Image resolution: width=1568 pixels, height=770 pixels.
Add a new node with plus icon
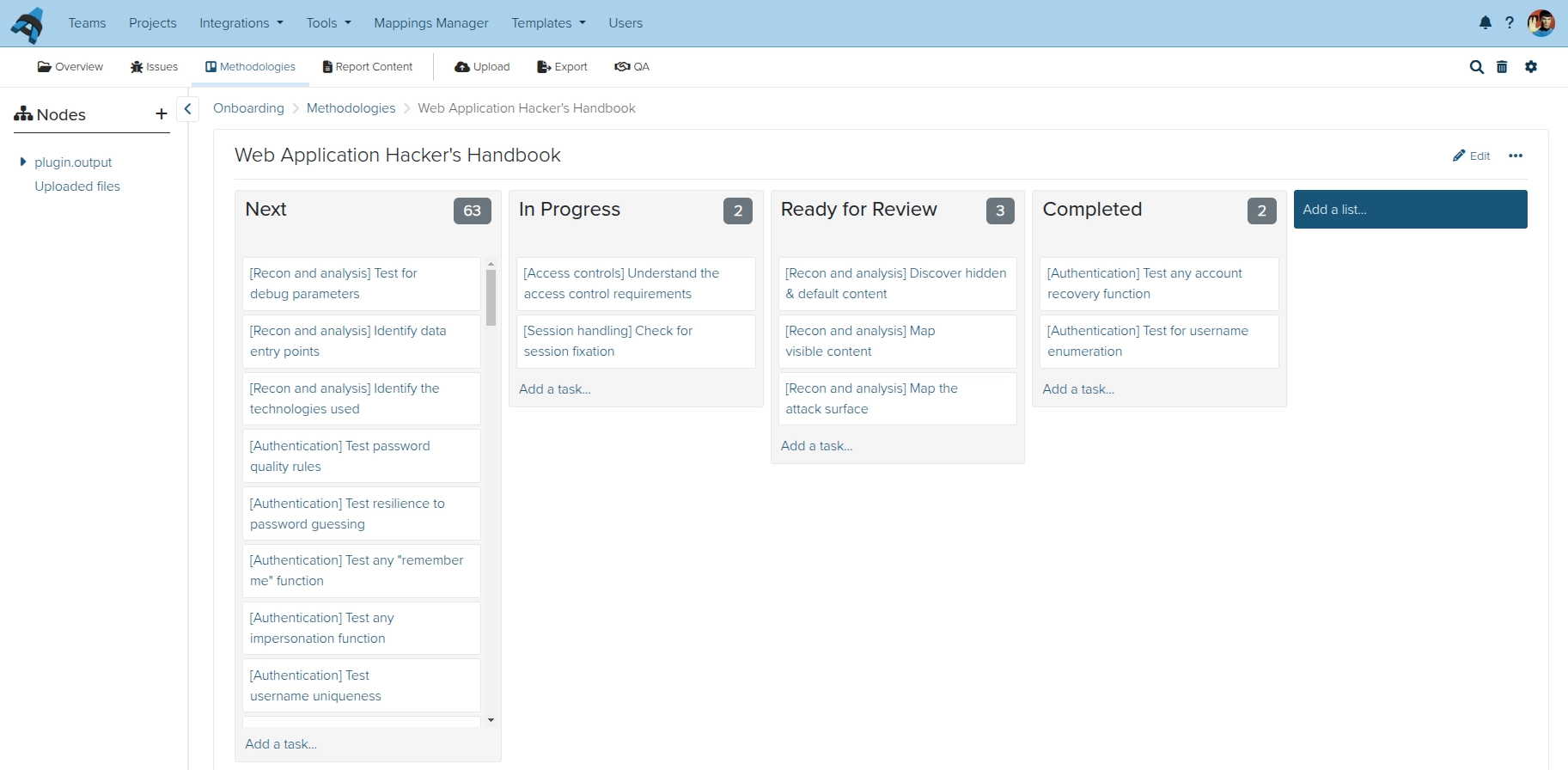161,113
